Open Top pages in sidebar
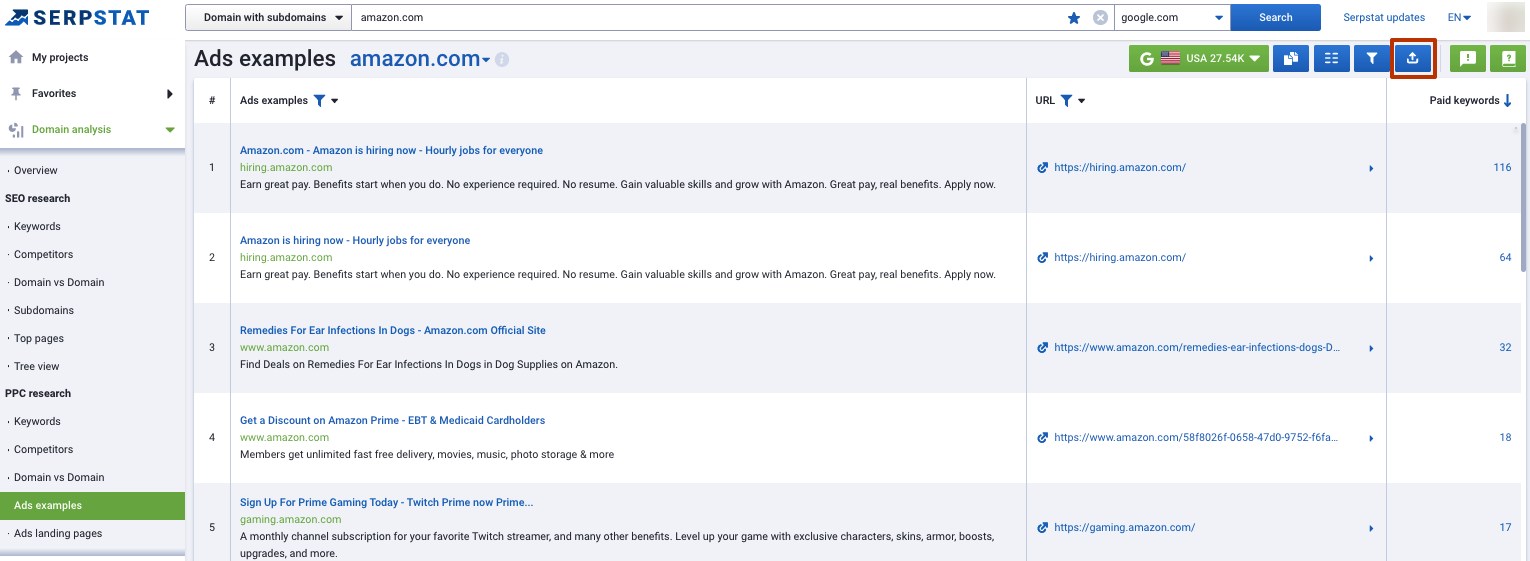Screen dimensions: 1530x561 tap(39, 338)
